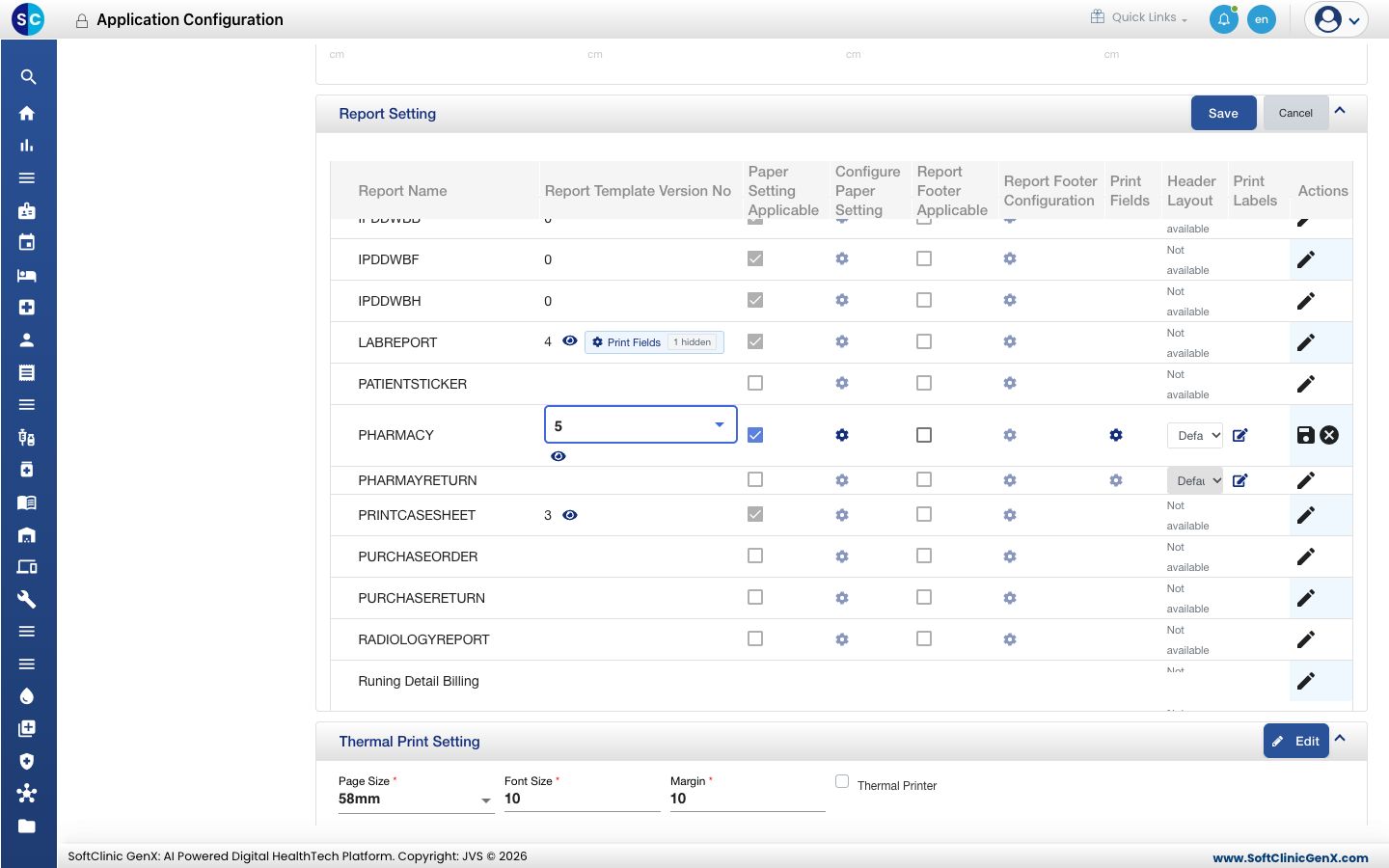Screen dimensions: 1389x868
Task: Cancel PHARMACY row editing with X icon
Action: click(1329, 435)
